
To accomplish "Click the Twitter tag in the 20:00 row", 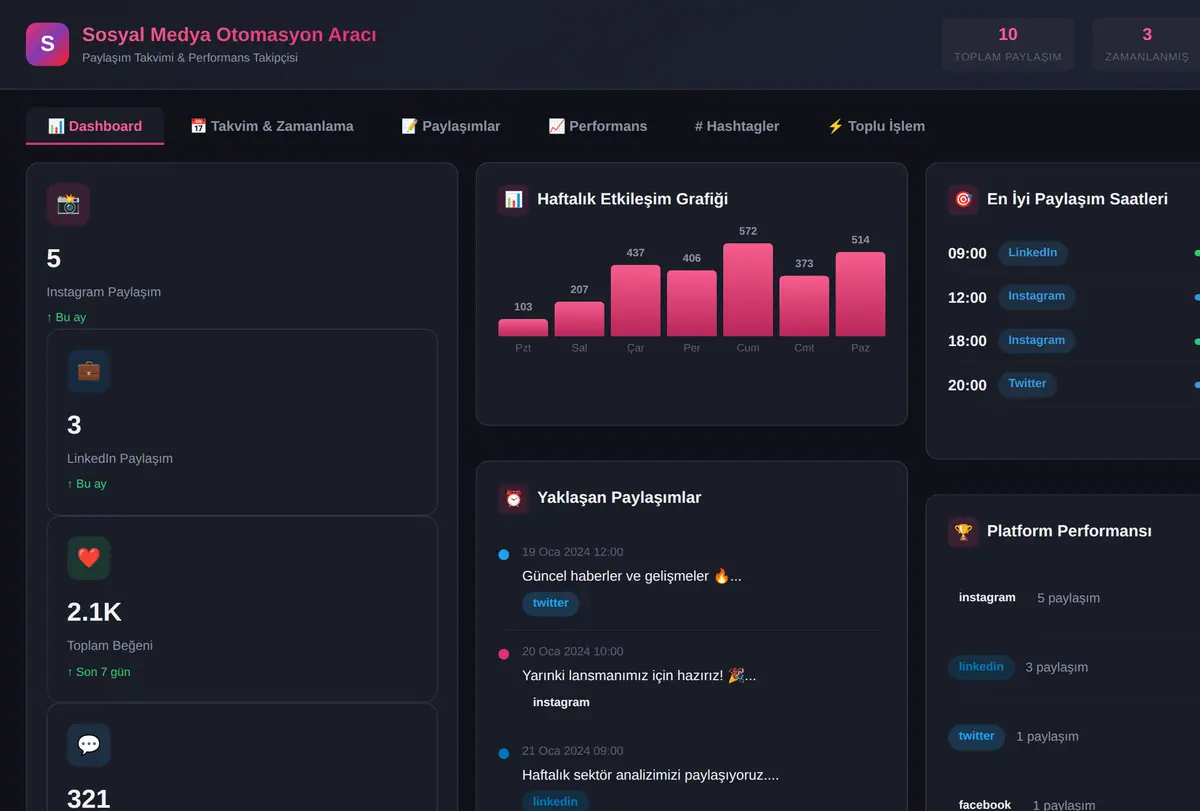I will [1027, 384].
